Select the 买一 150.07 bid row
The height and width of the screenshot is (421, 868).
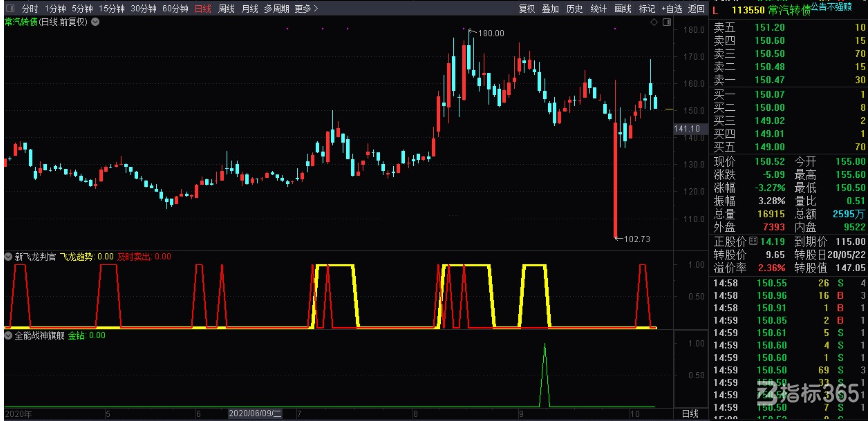coord(789,94)
